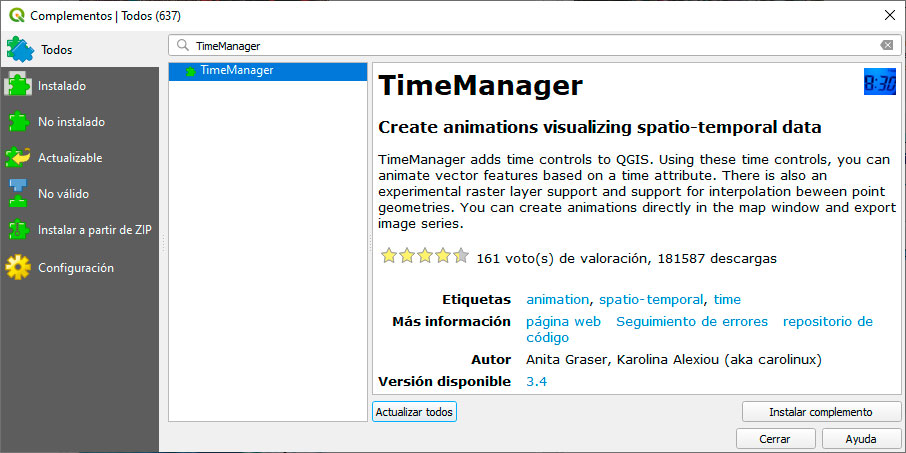906x453 pixels.
Task: Click the No instalado green puzzle icon
Action: click(x=19, y=122)
